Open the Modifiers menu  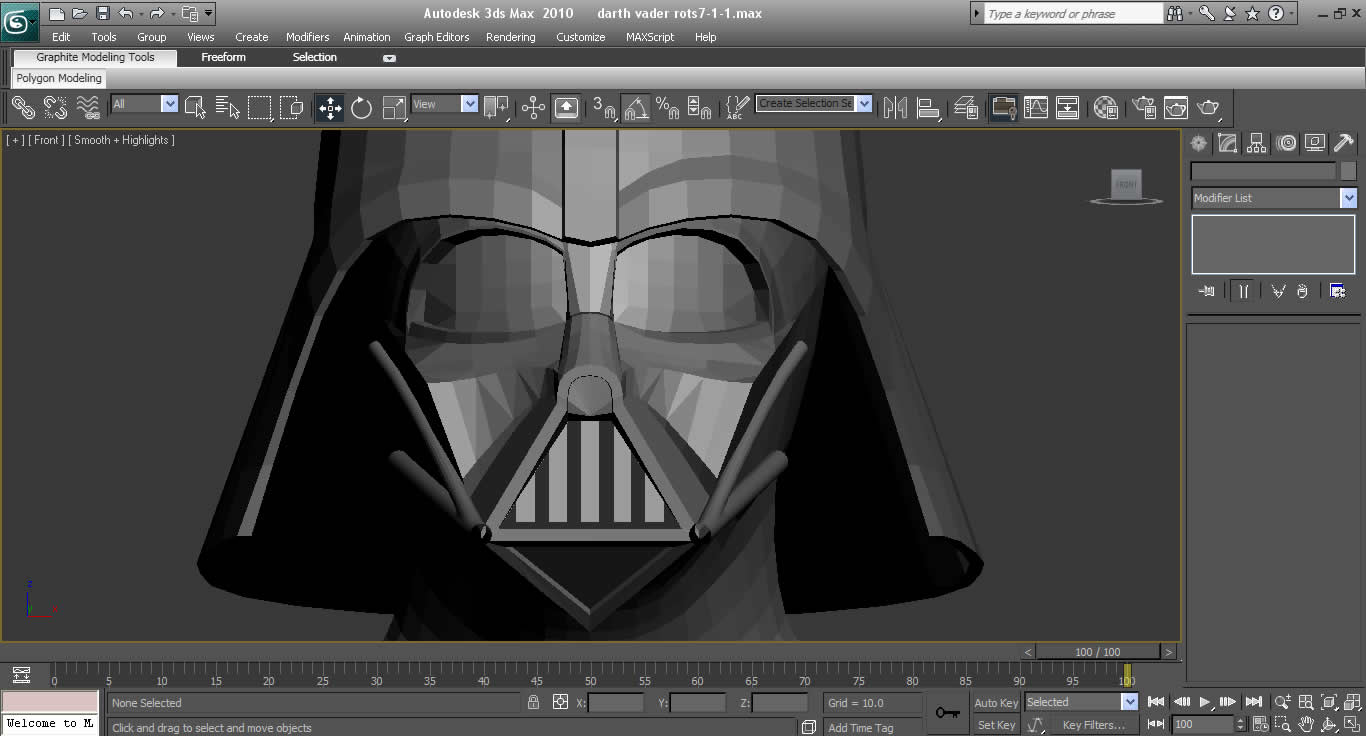point(307,37)
